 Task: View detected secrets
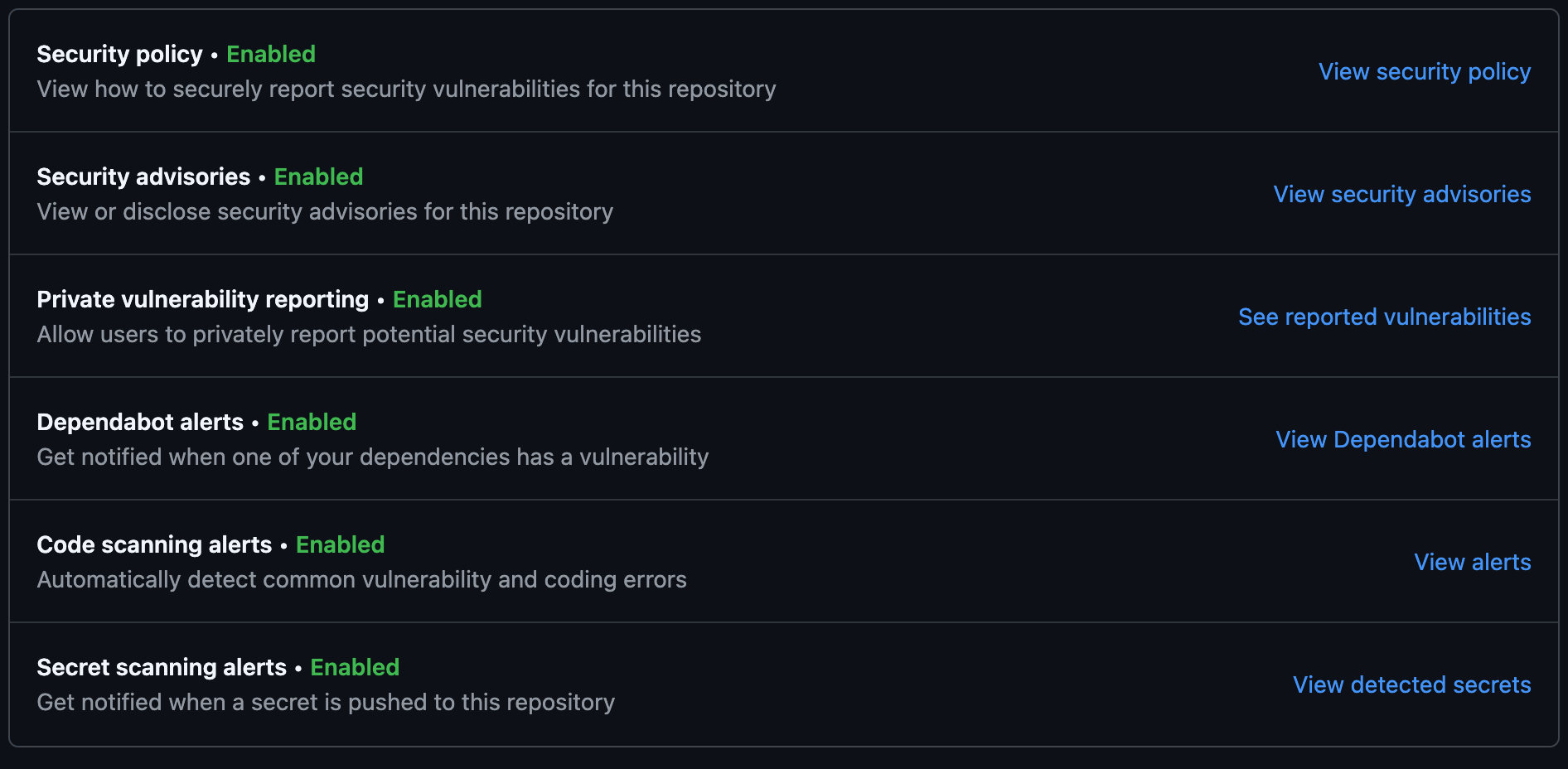pyautogui.click(x=1411, y=684)
